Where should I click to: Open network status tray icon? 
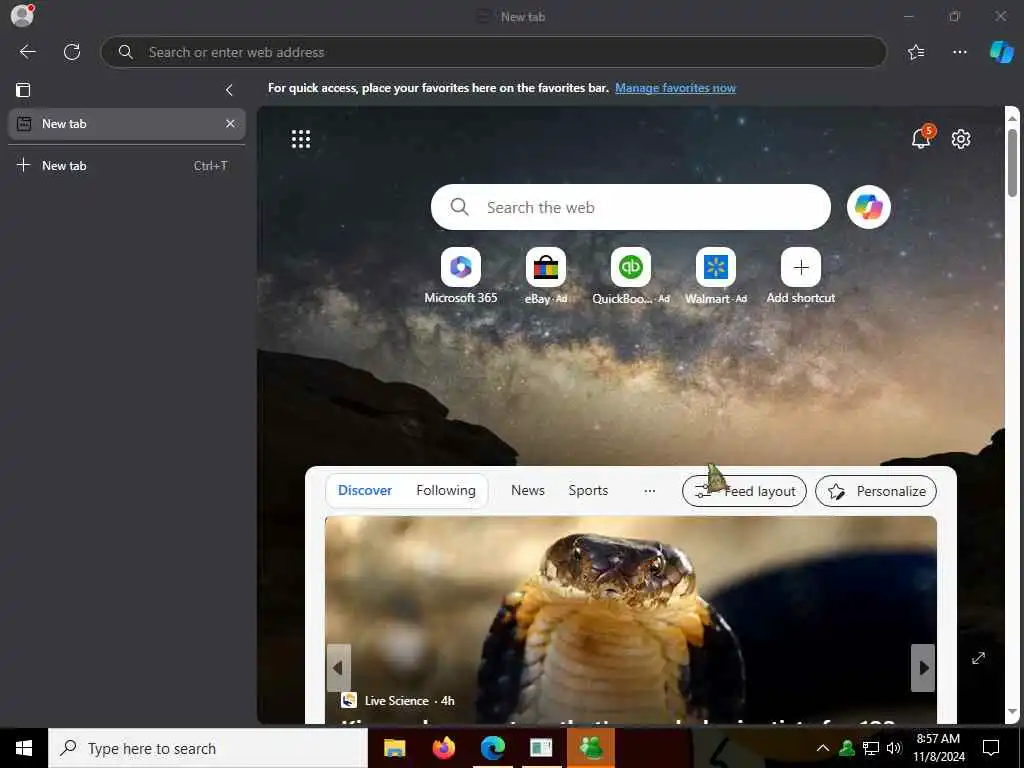point(871,748)
